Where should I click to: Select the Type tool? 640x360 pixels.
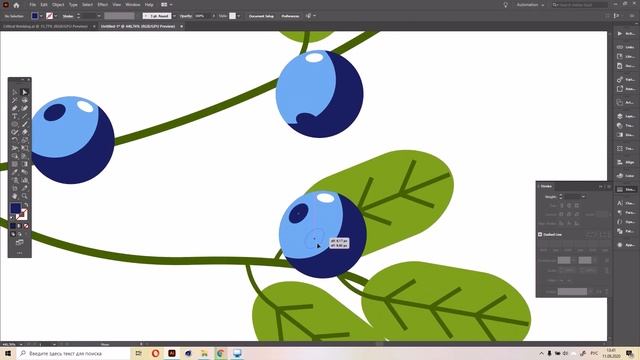pos(14,116)
